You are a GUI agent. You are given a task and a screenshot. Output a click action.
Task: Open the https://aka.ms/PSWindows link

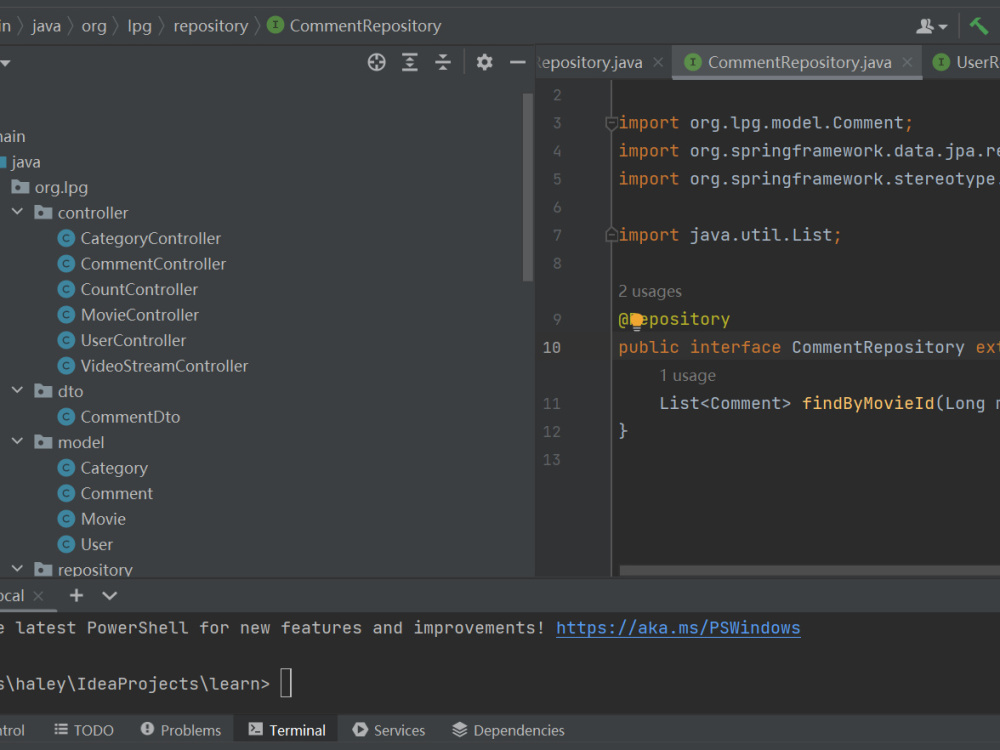pos(678,628)
